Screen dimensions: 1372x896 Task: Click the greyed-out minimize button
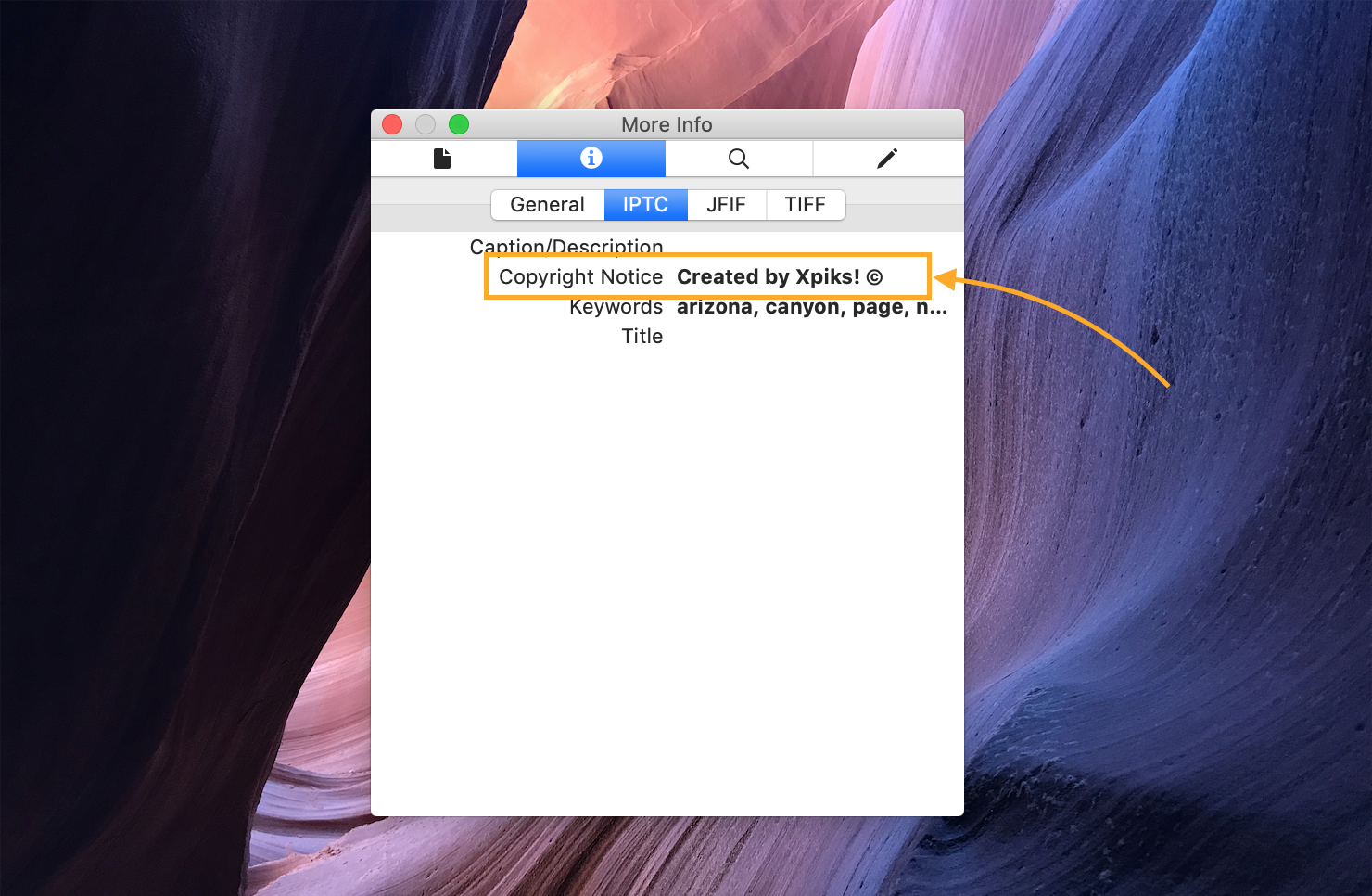click(426, 124)
